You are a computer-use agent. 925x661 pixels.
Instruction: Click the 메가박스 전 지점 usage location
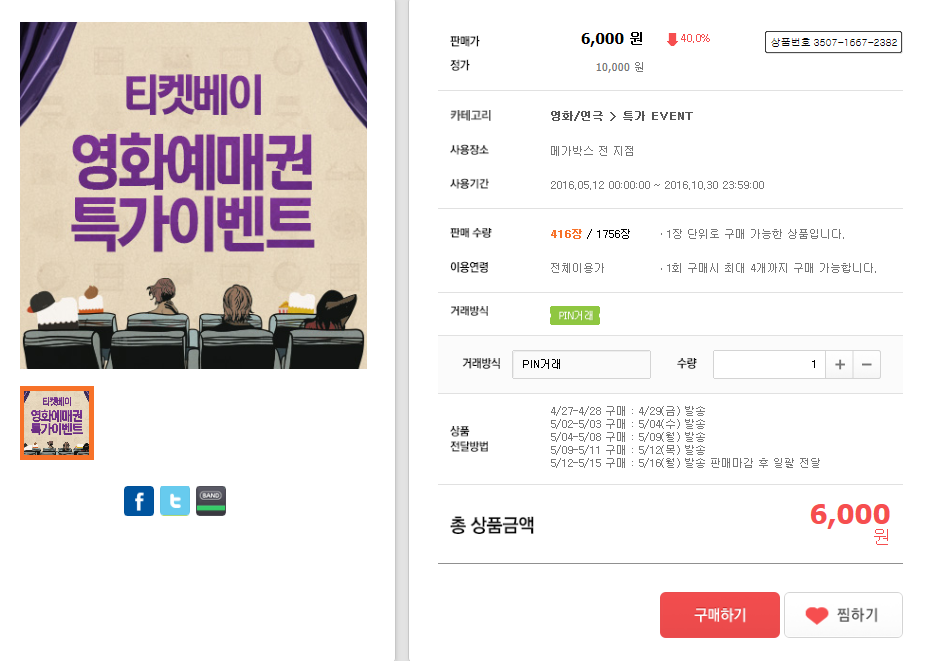[x=592, y=151]
